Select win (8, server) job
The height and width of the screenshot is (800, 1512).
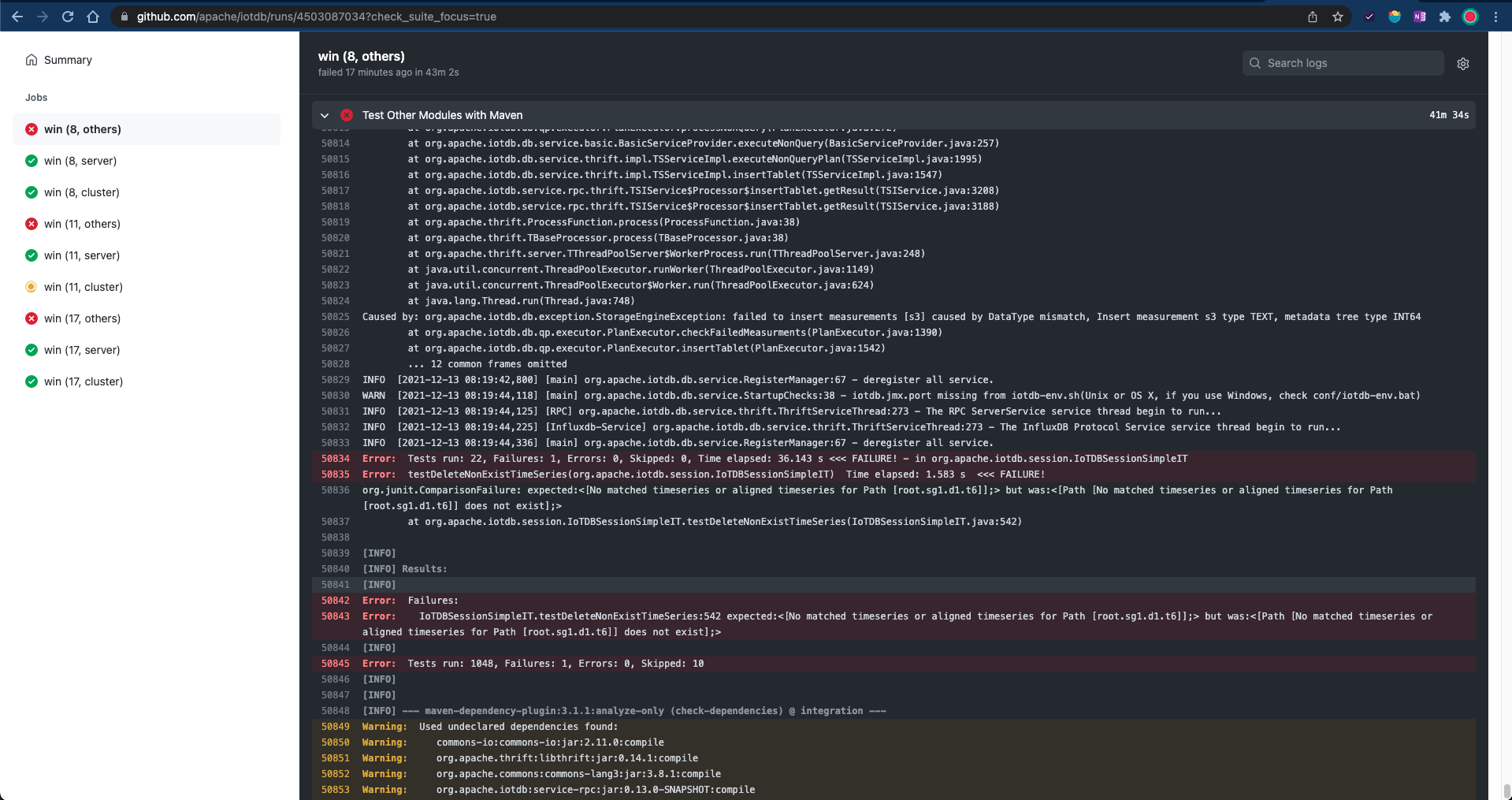[147, 161]
